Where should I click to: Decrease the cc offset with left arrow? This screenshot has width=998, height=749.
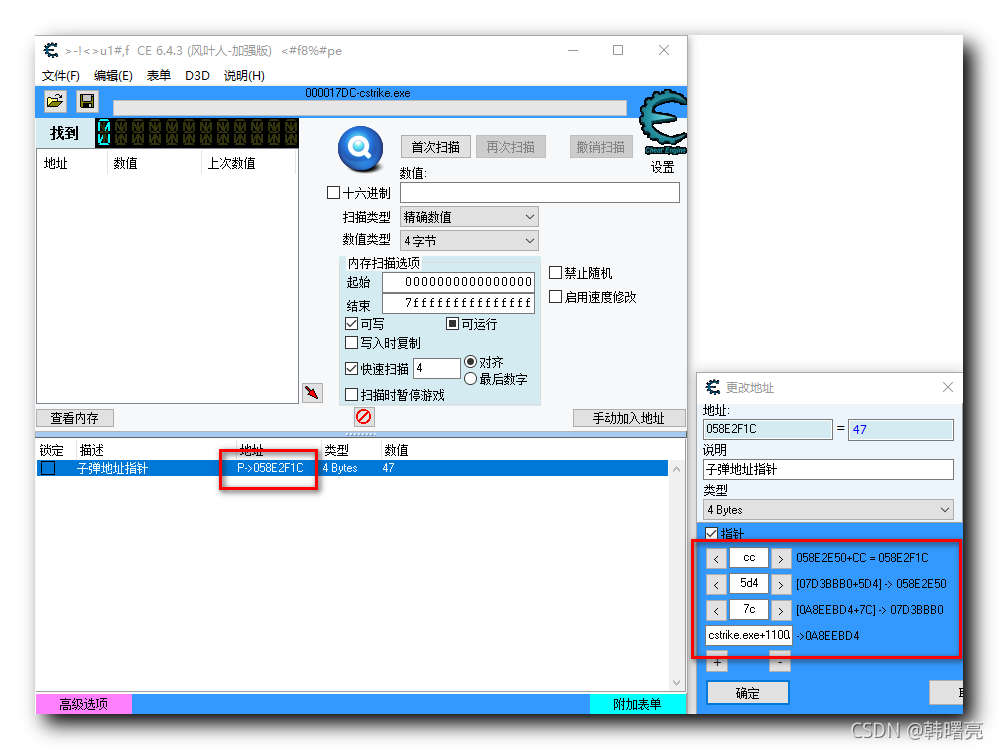(x=716, y=559)
